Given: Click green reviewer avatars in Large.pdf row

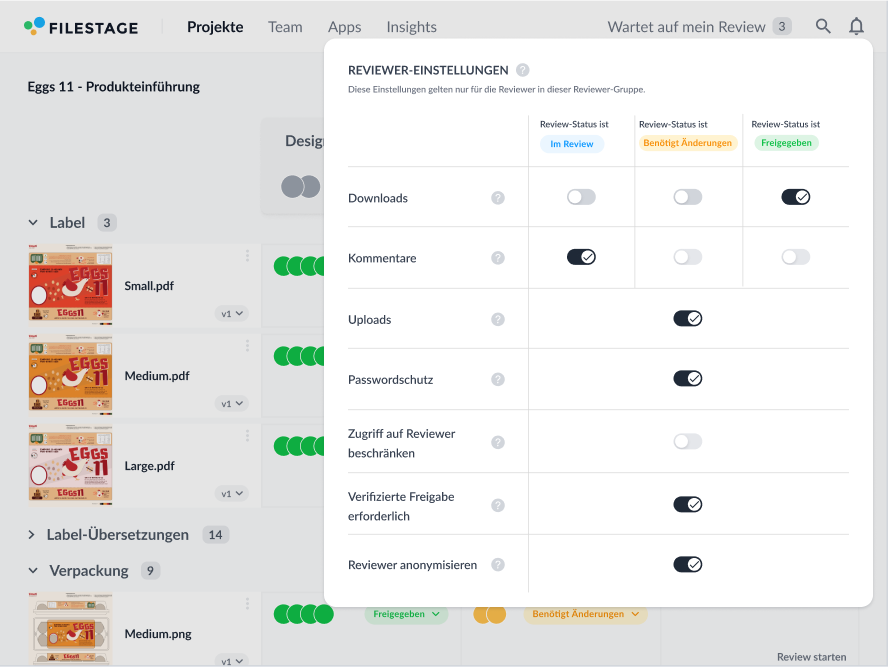Looking at the screenshot, I should (x=299, y=446).
